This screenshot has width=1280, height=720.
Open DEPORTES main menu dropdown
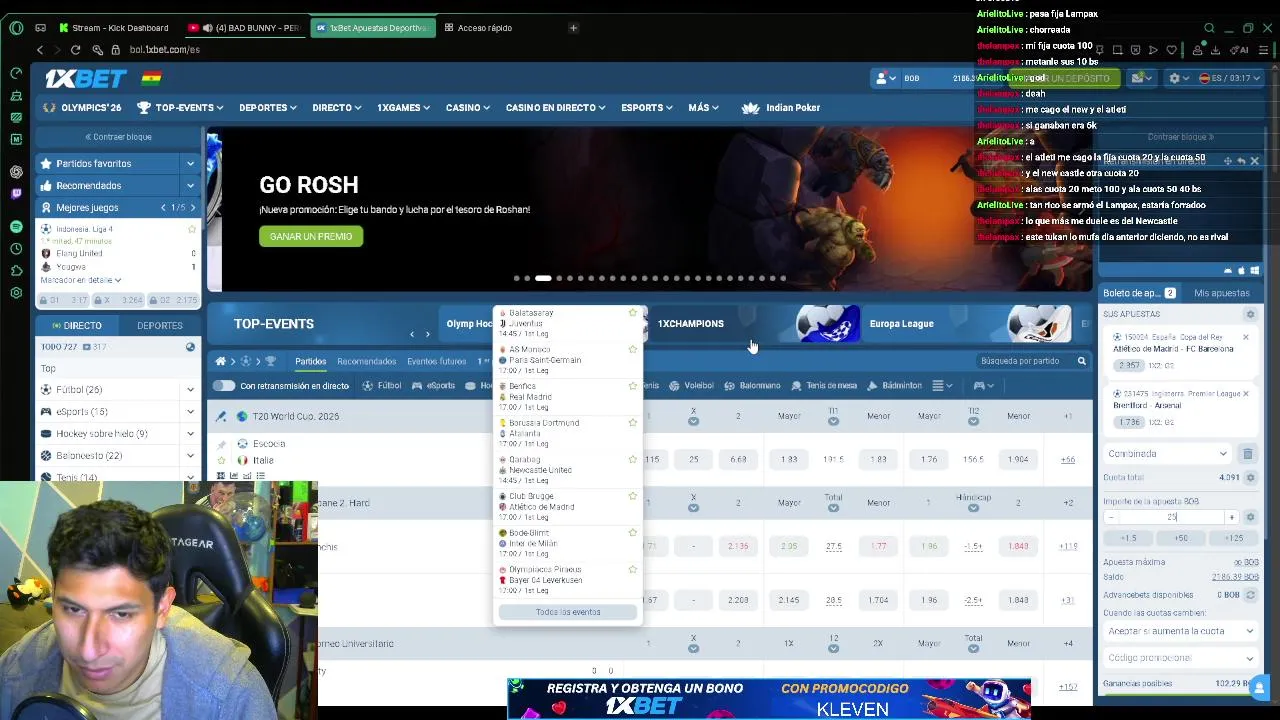coord(269,108)
